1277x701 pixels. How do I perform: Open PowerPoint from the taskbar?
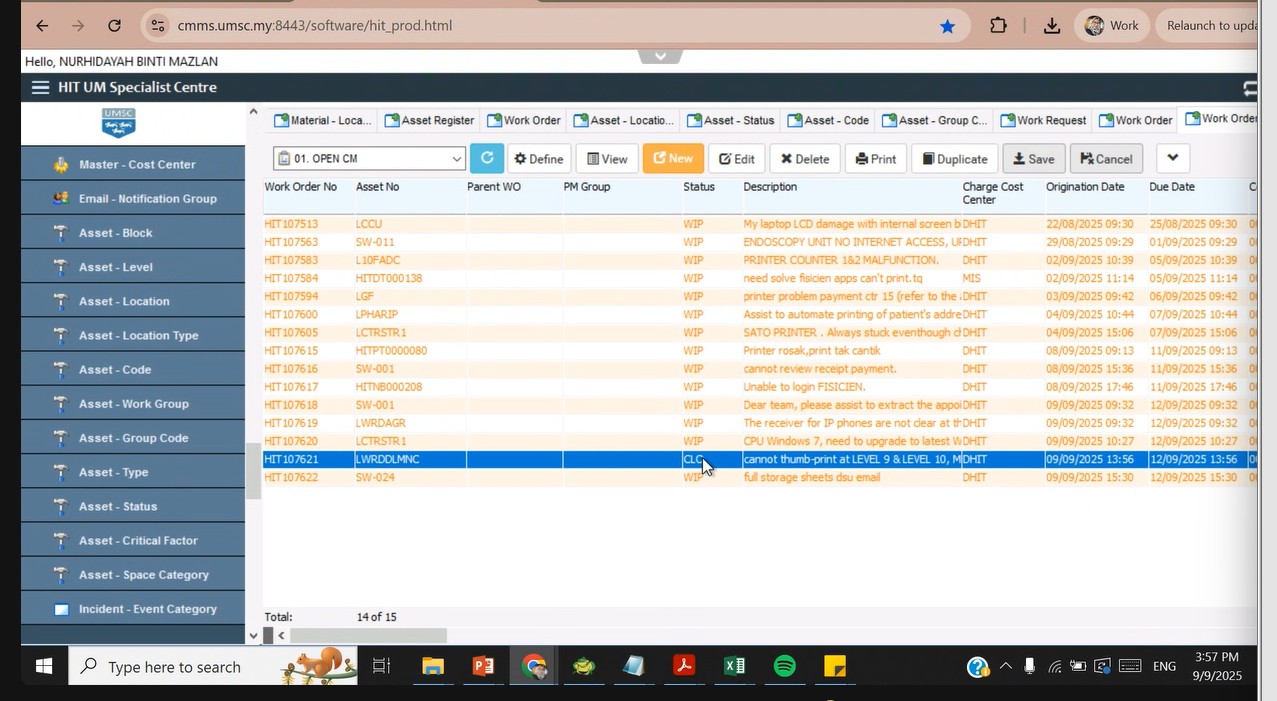[x=483, y=666]
